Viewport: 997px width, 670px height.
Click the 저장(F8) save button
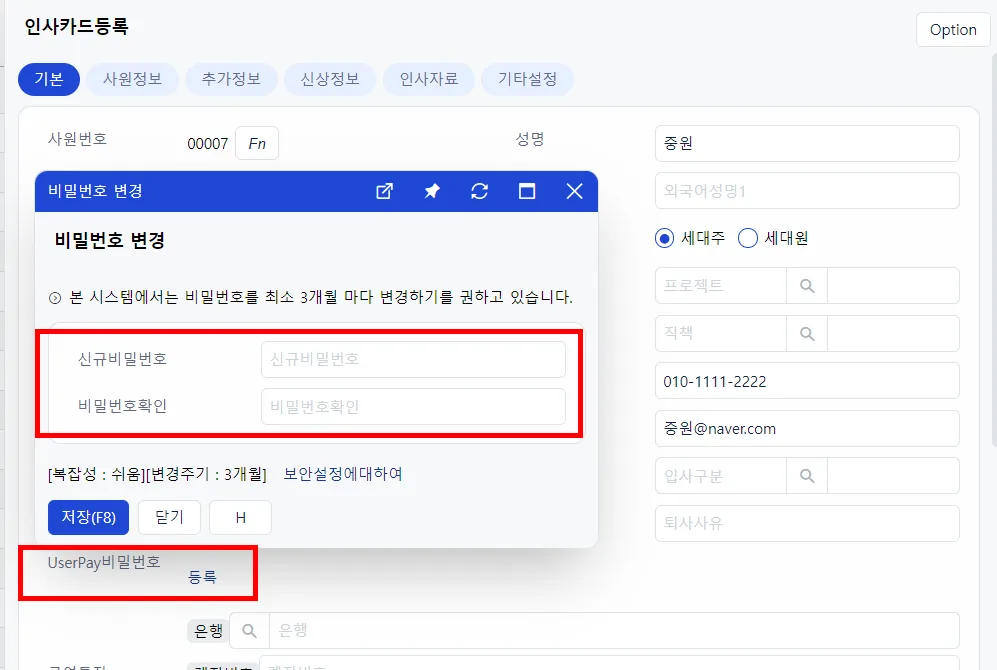tap(88, 517)
